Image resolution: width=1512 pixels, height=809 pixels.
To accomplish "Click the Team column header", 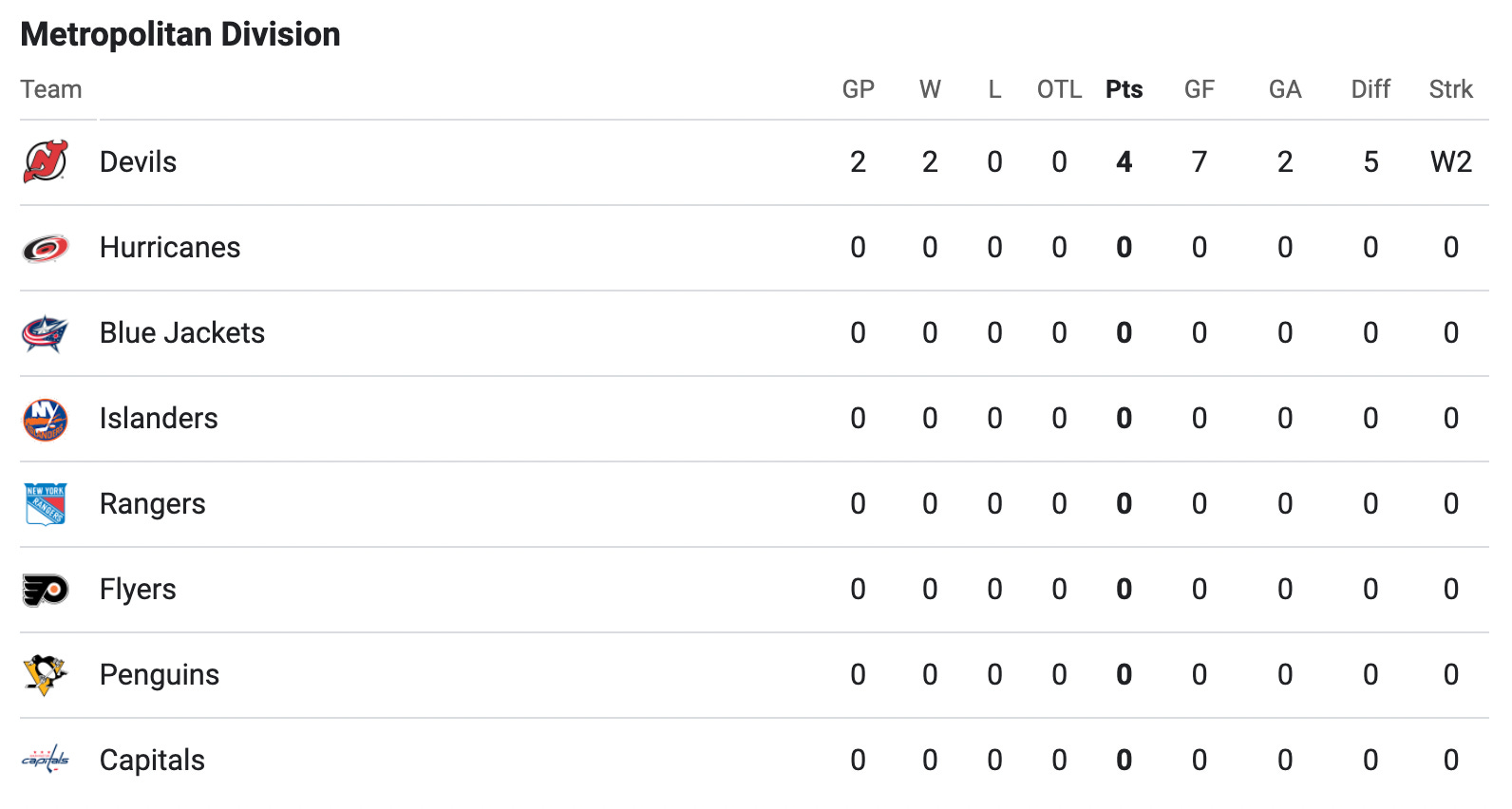I will click(x=51, y=89).
